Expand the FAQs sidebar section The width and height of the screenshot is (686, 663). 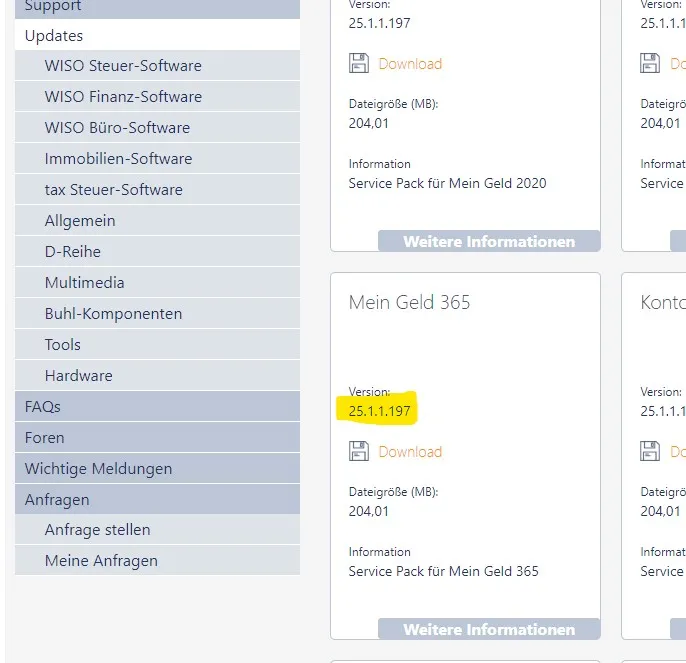43,407
